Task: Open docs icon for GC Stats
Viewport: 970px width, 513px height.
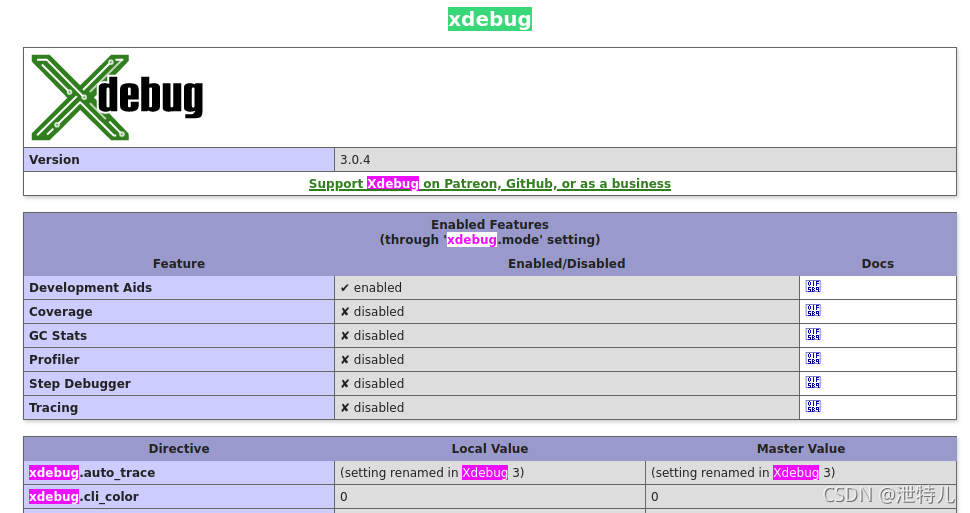Action: coord(813,335)
